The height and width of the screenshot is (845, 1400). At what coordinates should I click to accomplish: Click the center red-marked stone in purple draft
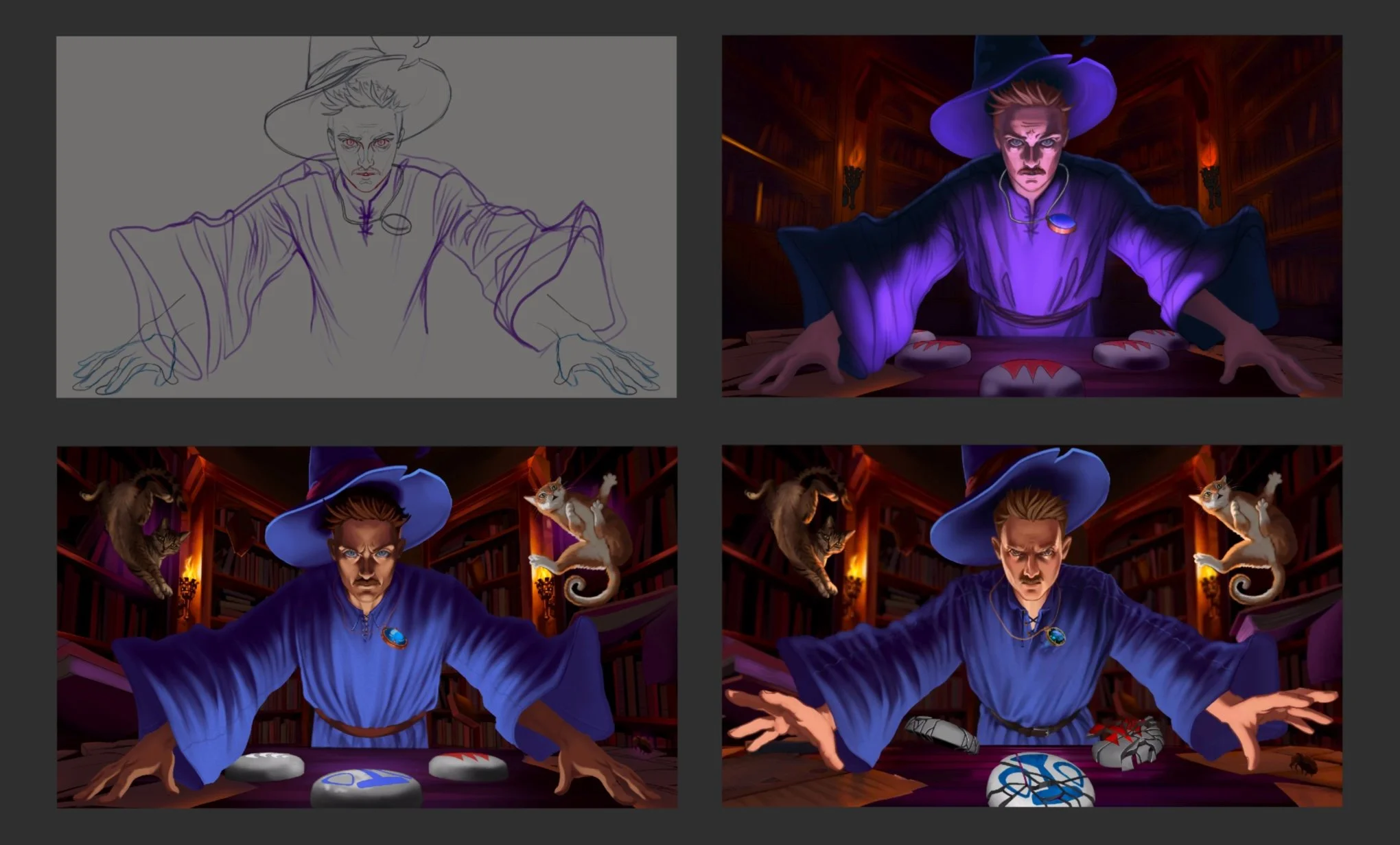point(1031,377)
